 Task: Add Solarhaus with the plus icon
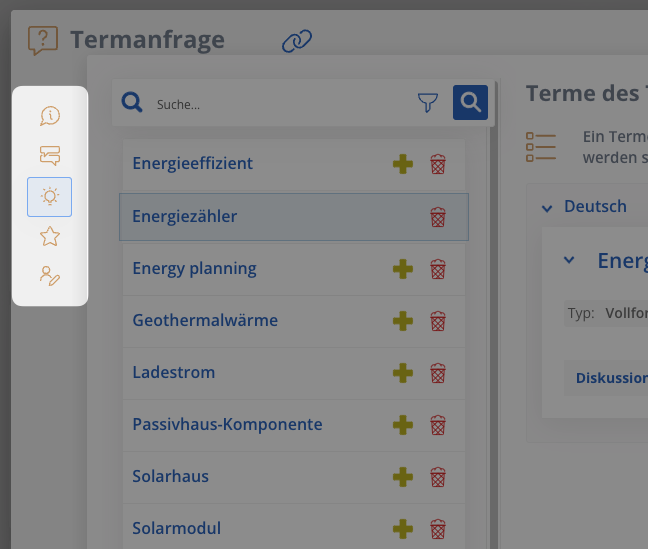coord(403,477)
